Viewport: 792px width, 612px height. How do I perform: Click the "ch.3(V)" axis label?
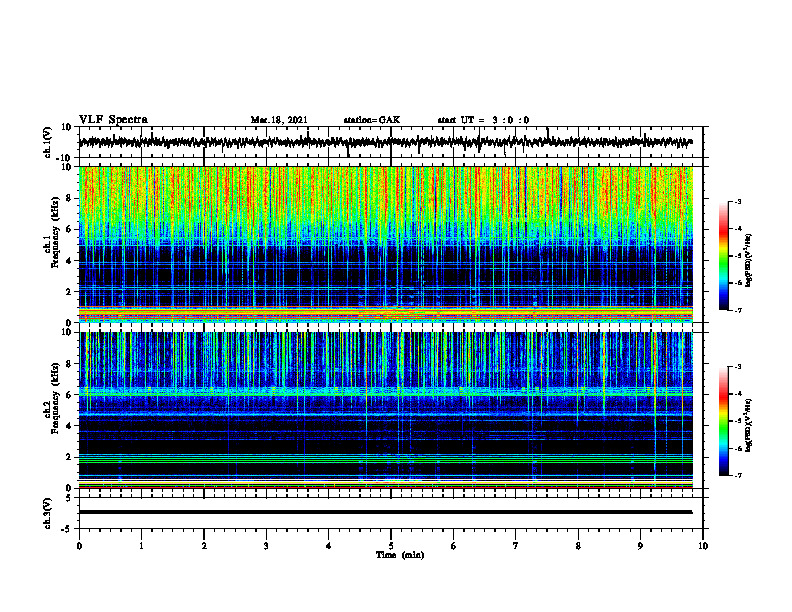(x=48, y=513)
